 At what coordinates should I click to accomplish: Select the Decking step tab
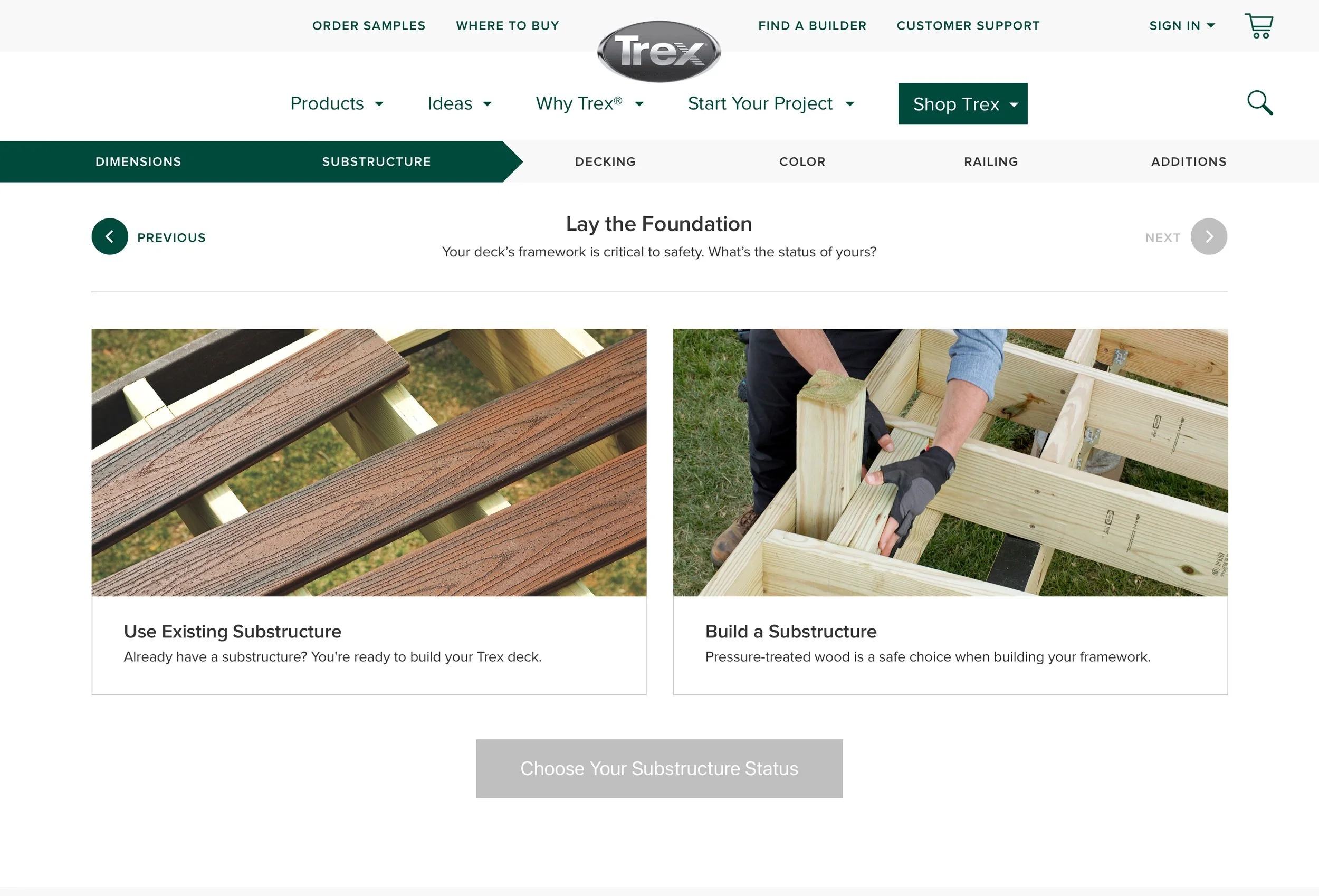pyautogui.click(x=605, y=162)
